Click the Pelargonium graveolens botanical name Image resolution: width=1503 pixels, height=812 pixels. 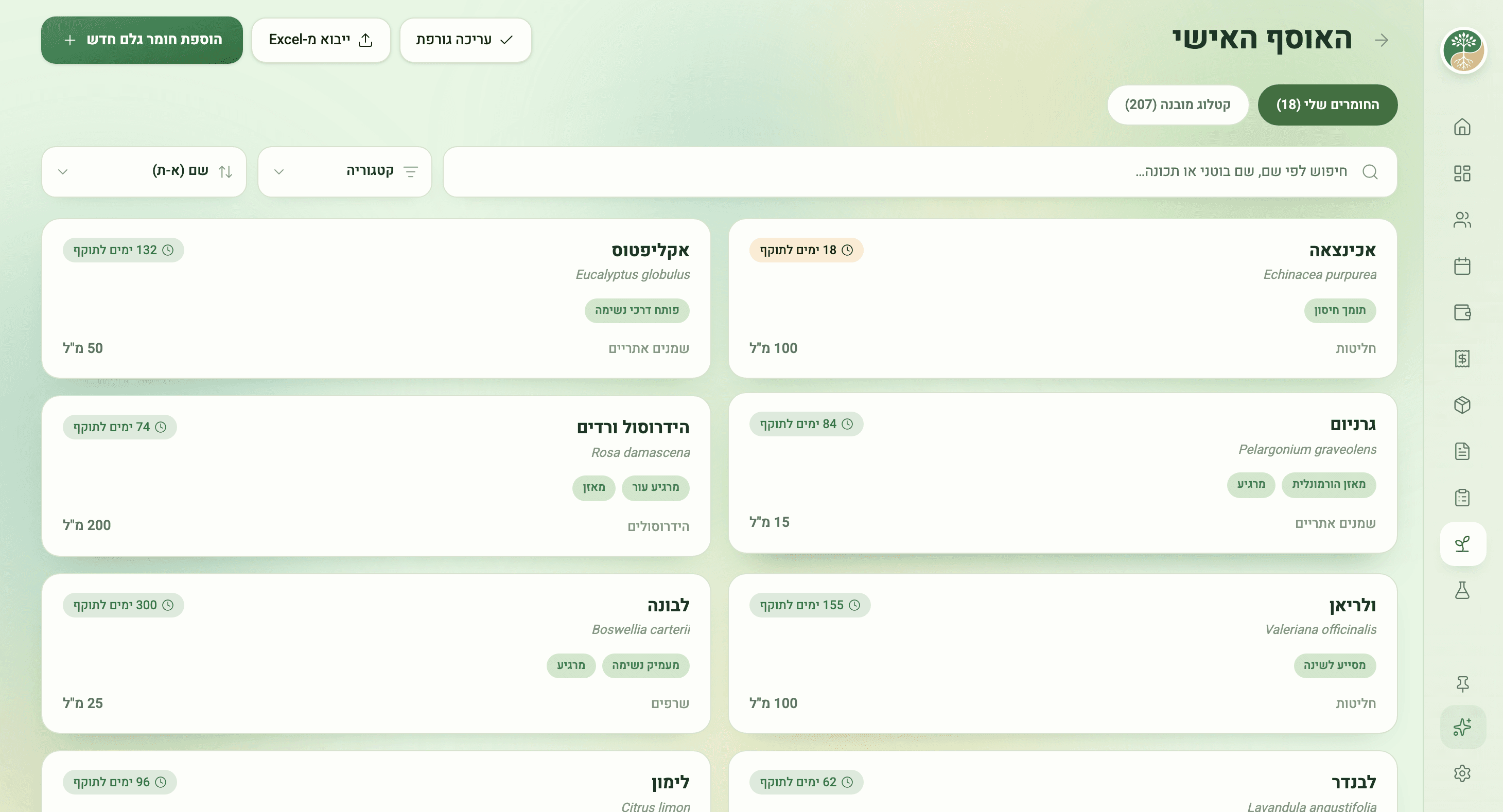(1307, 450)
